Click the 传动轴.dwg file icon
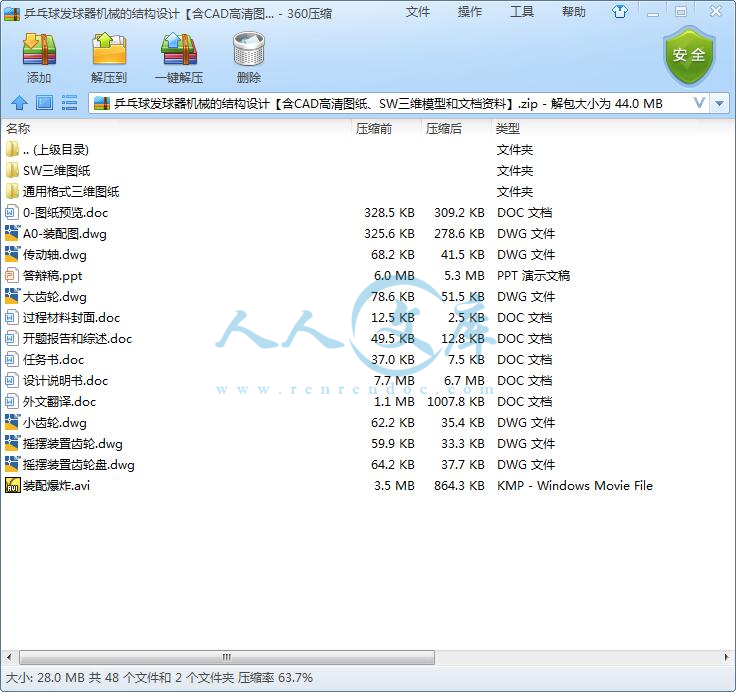The image size is (736, 692). [12, 254]
